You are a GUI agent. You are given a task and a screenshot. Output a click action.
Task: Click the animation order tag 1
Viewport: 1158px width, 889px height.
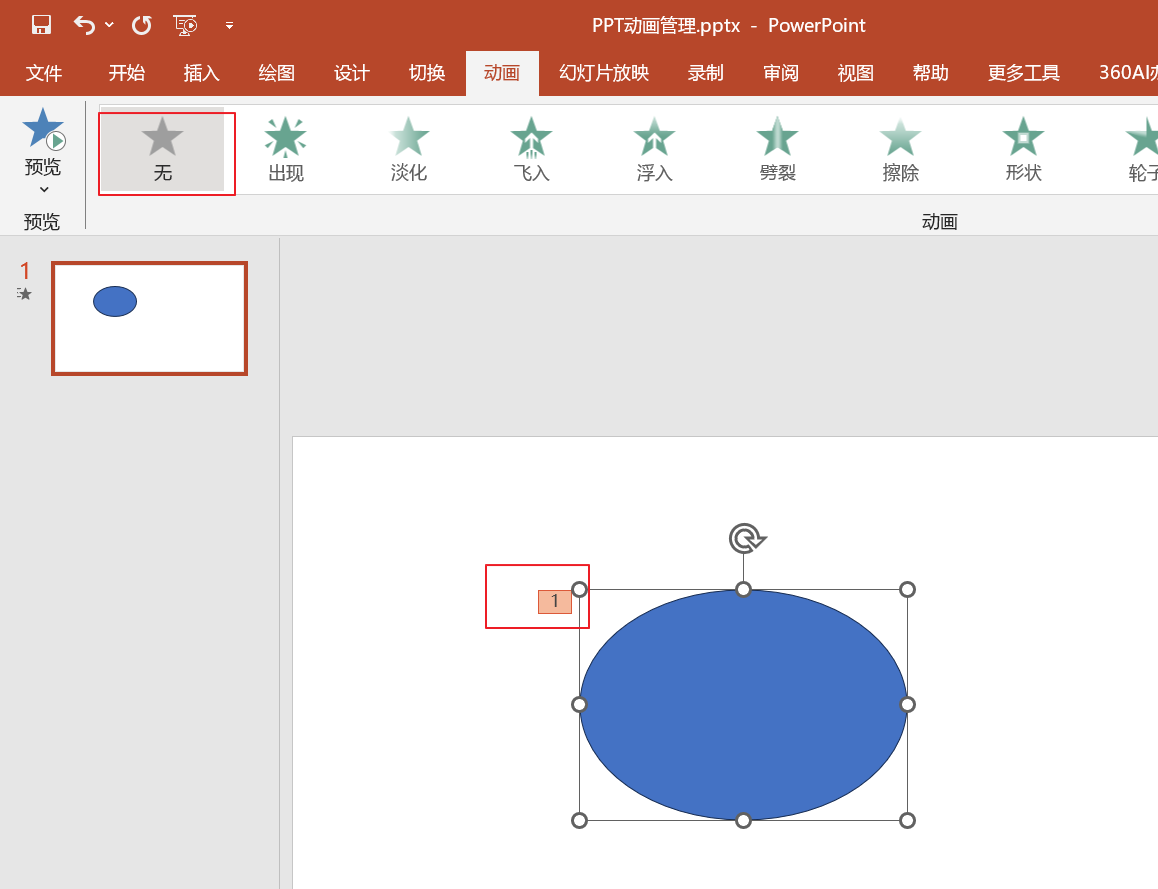click(555, 601)
